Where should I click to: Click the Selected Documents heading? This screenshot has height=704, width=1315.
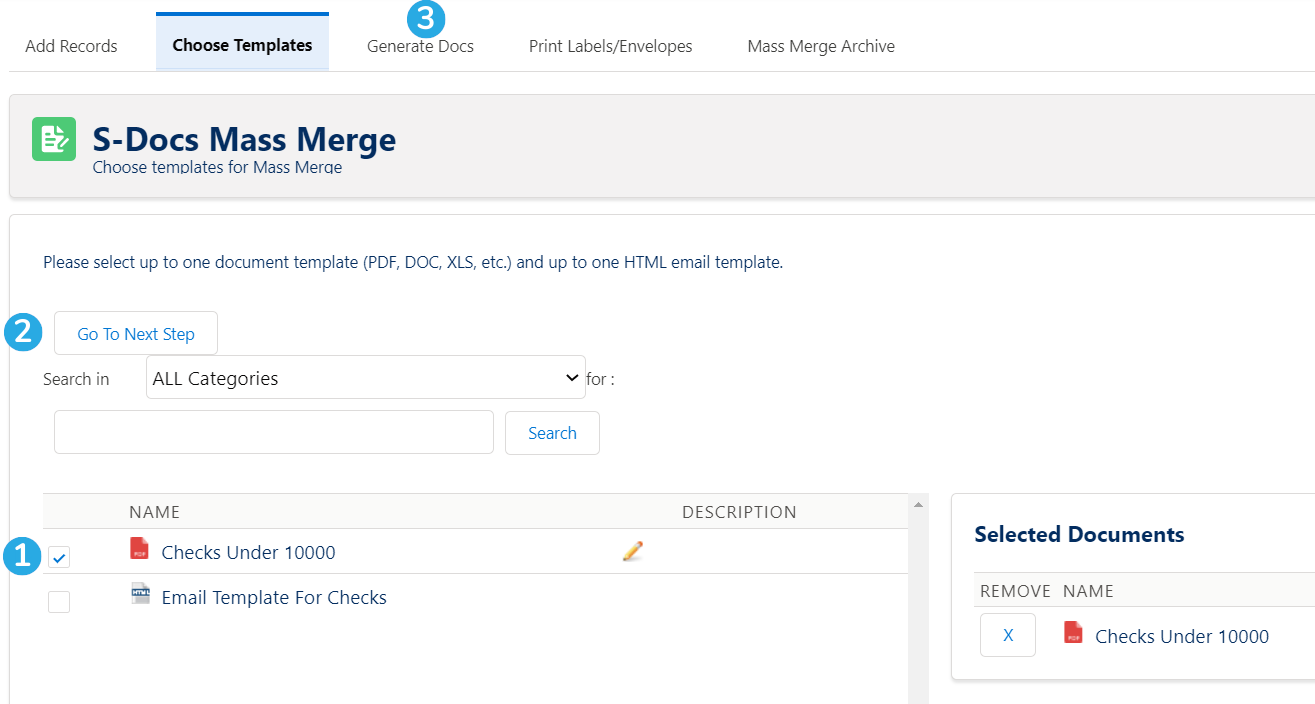(1079, 534)
